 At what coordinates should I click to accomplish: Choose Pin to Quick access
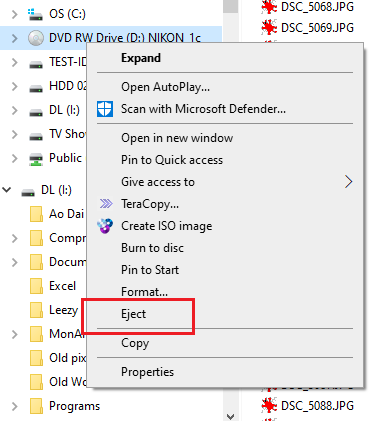pyautogui.click(x=172, y=160)
